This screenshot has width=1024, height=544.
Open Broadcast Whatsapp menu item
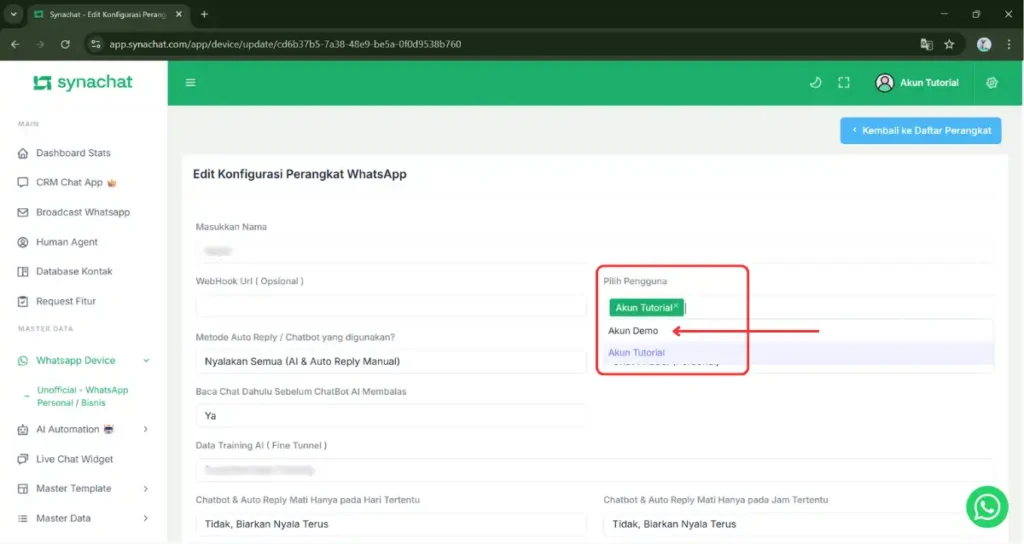(x=84, y=212)
